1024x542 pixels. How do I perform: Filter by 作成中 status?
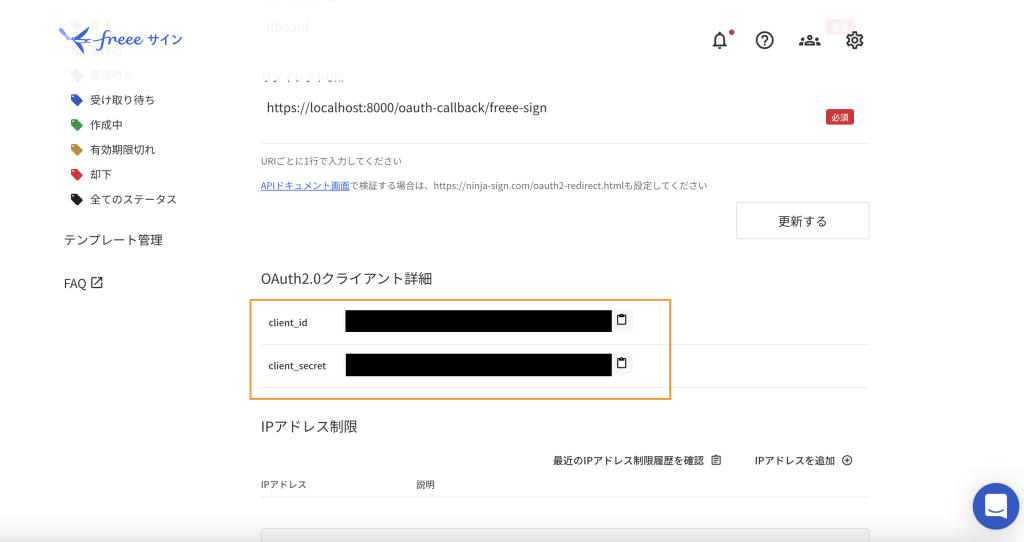(x=106, y=125)
